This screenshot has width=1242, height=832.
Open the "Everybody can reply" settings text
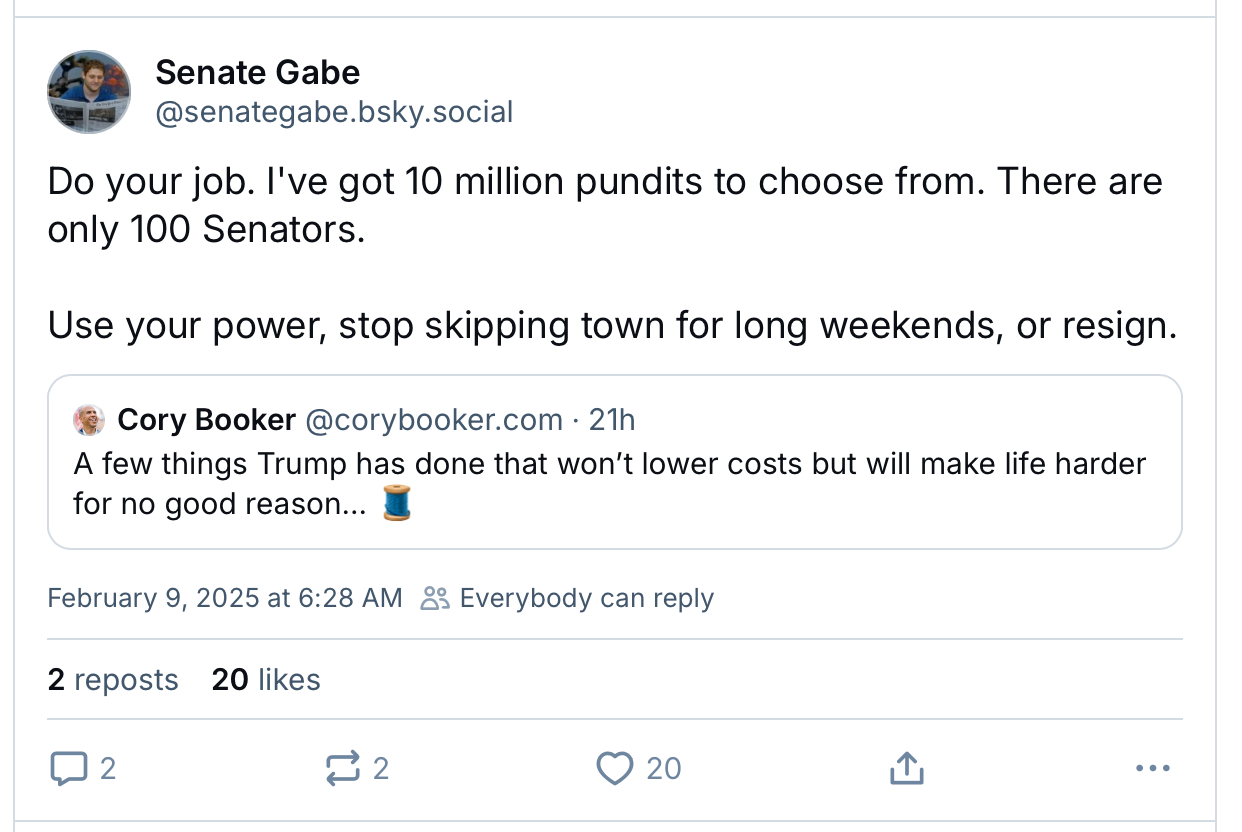tap(586, 598)
